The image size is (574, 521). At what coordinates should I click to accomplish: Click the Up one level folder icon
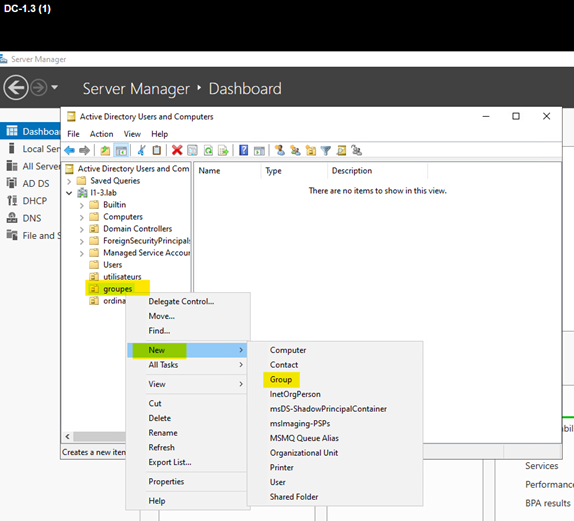[x=105, y=150]
